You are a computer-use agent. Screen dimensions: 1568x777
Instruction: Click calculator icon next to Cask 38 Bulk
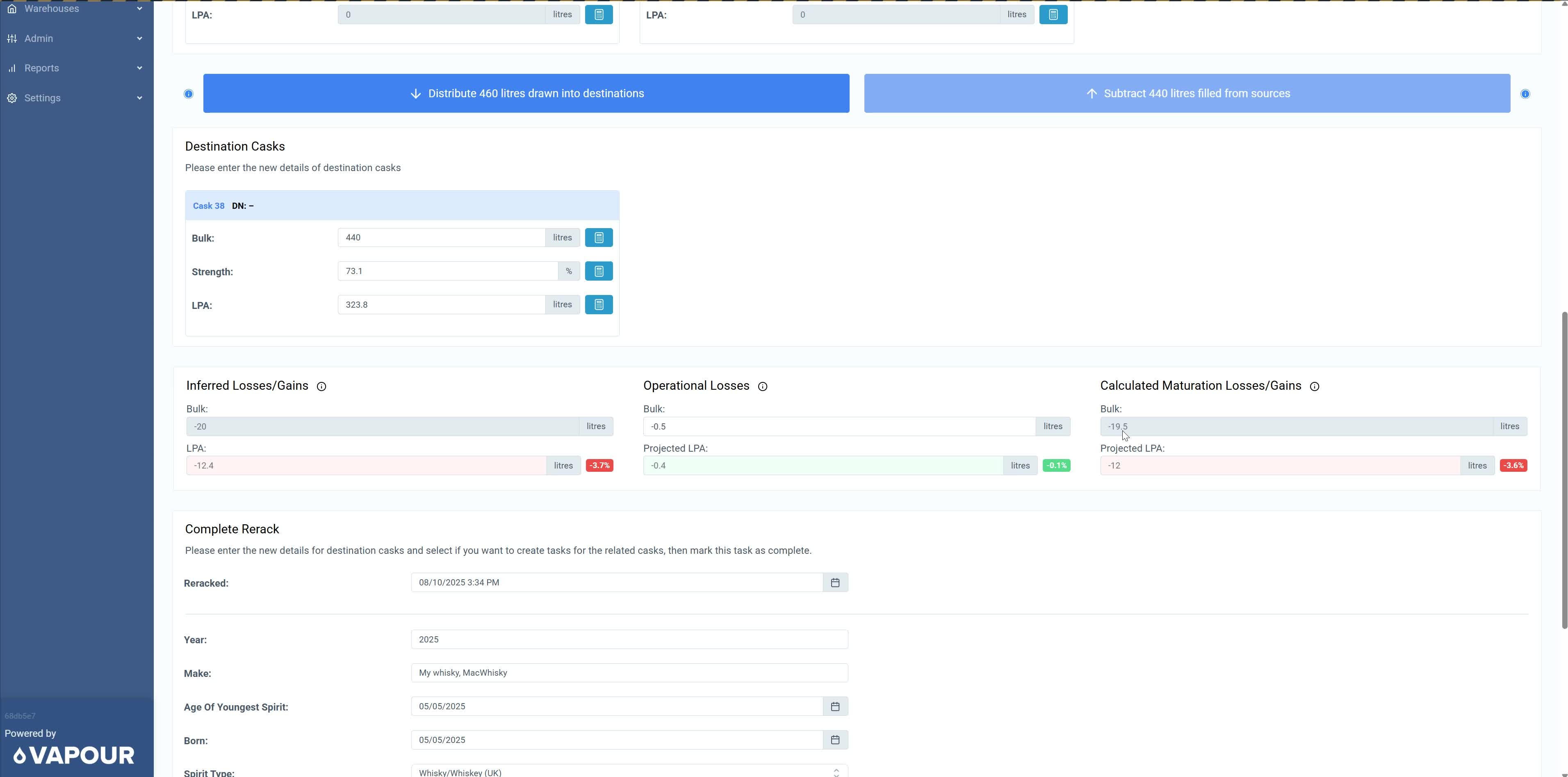598,238
